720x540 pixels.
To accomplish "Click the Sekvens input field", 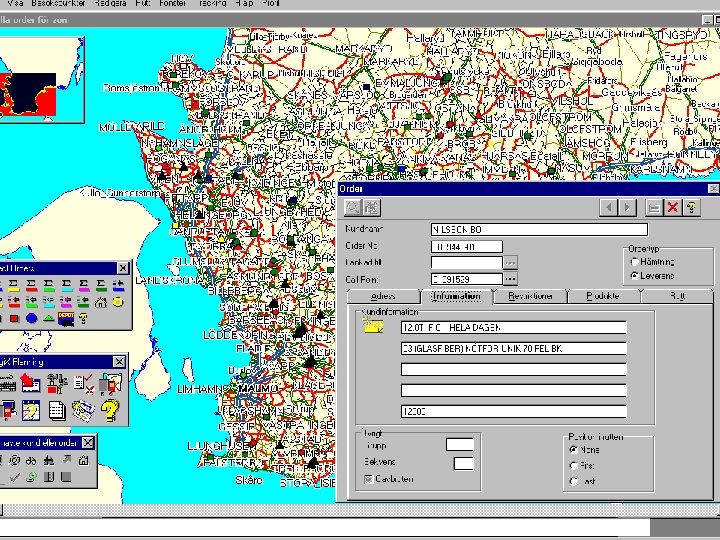I will (463, 463).
